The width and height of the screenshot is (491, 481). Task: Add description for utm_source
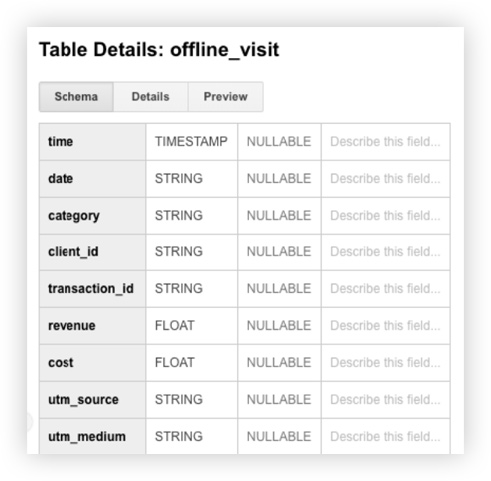(x=385, y=400)
